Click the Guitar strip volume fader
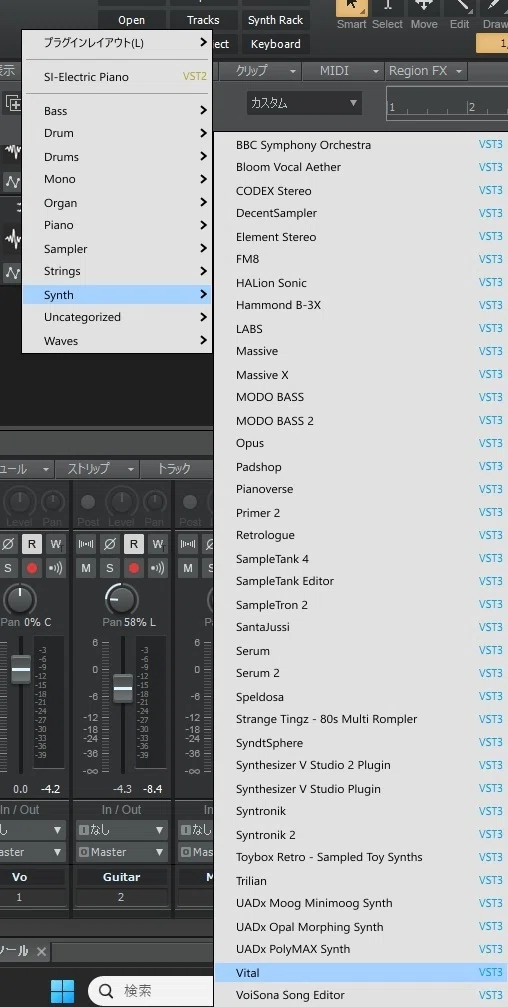 (x=123, y=688)
